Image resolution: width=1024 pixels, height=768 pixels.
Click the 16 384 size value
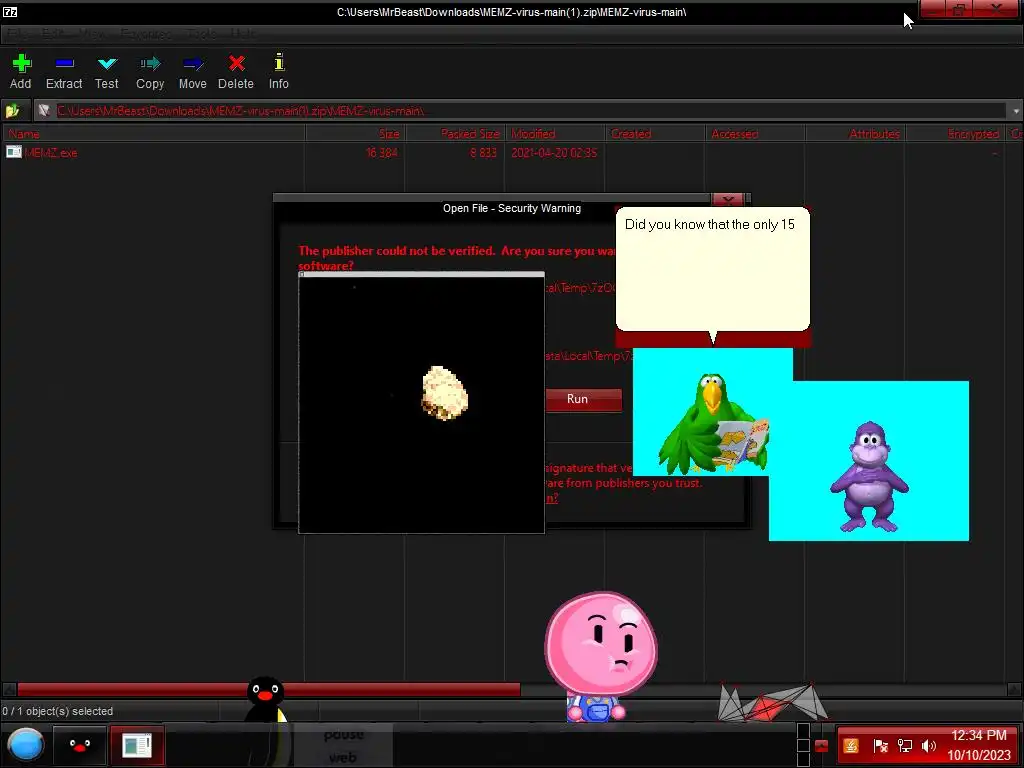tap(381, 153)
